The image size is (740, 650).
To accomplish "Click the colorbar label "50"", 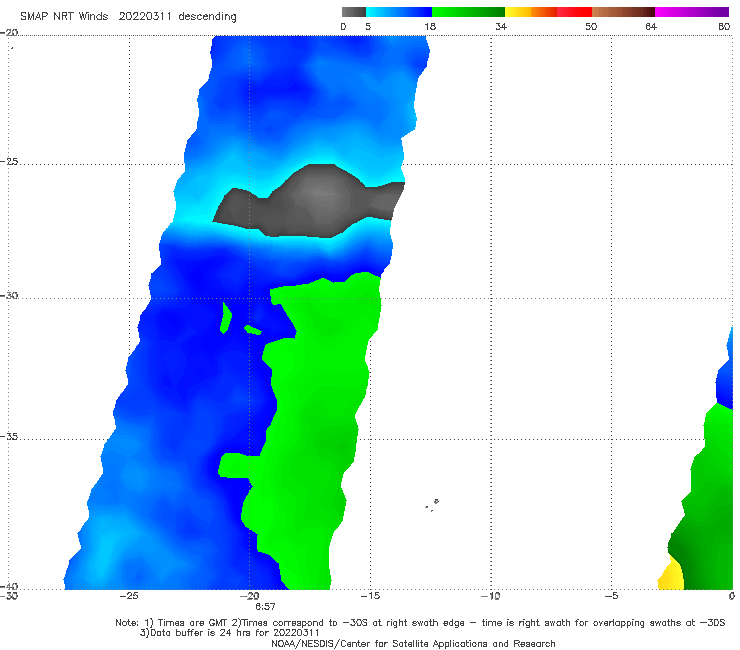I will (x=591, y=26).
